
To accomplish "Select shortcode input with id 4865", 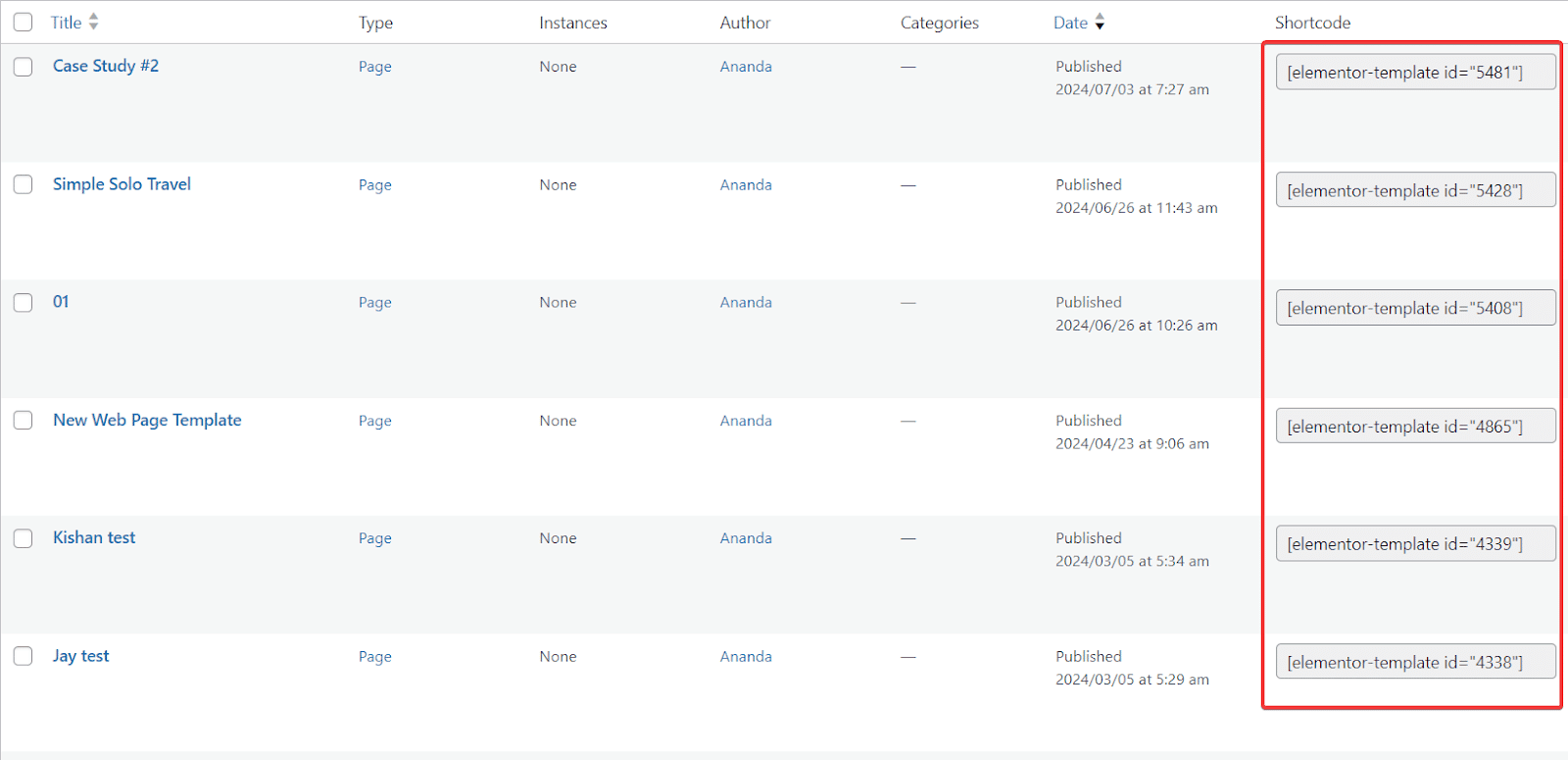I will (1414, 427).
